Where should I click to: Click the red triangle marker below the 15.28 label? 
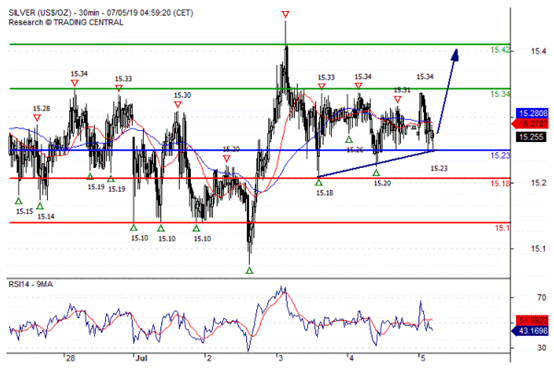37,118
